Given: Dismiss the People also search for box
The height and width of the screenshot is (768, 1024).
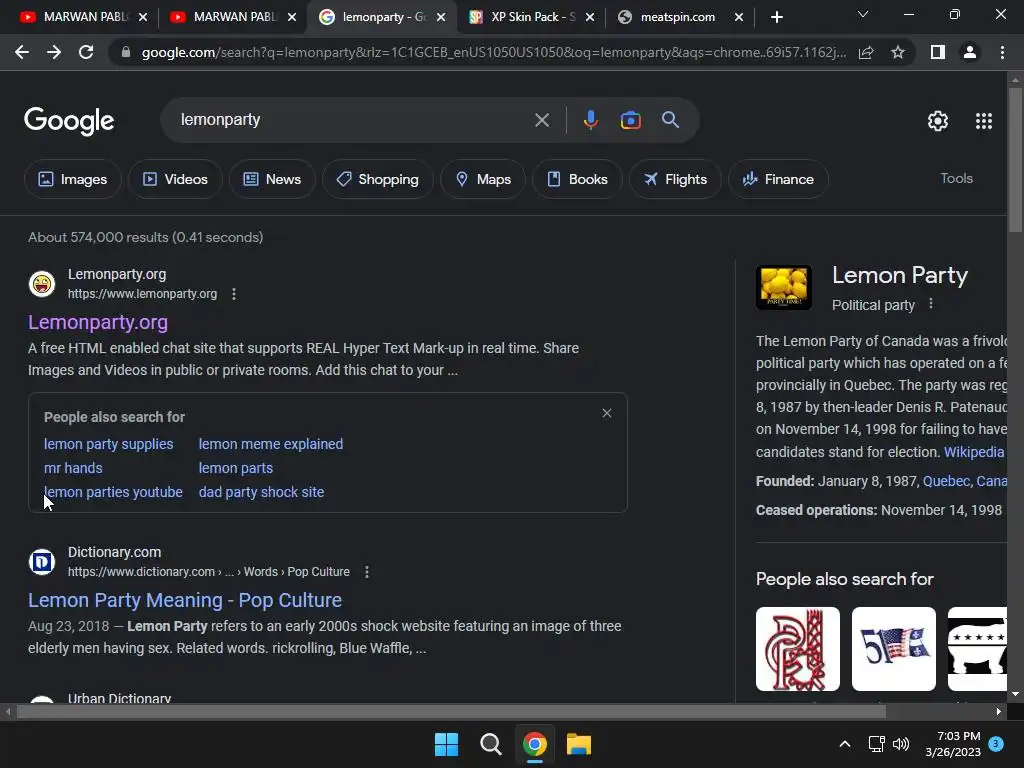Looking at the screenshot, I should coord(607,413).
